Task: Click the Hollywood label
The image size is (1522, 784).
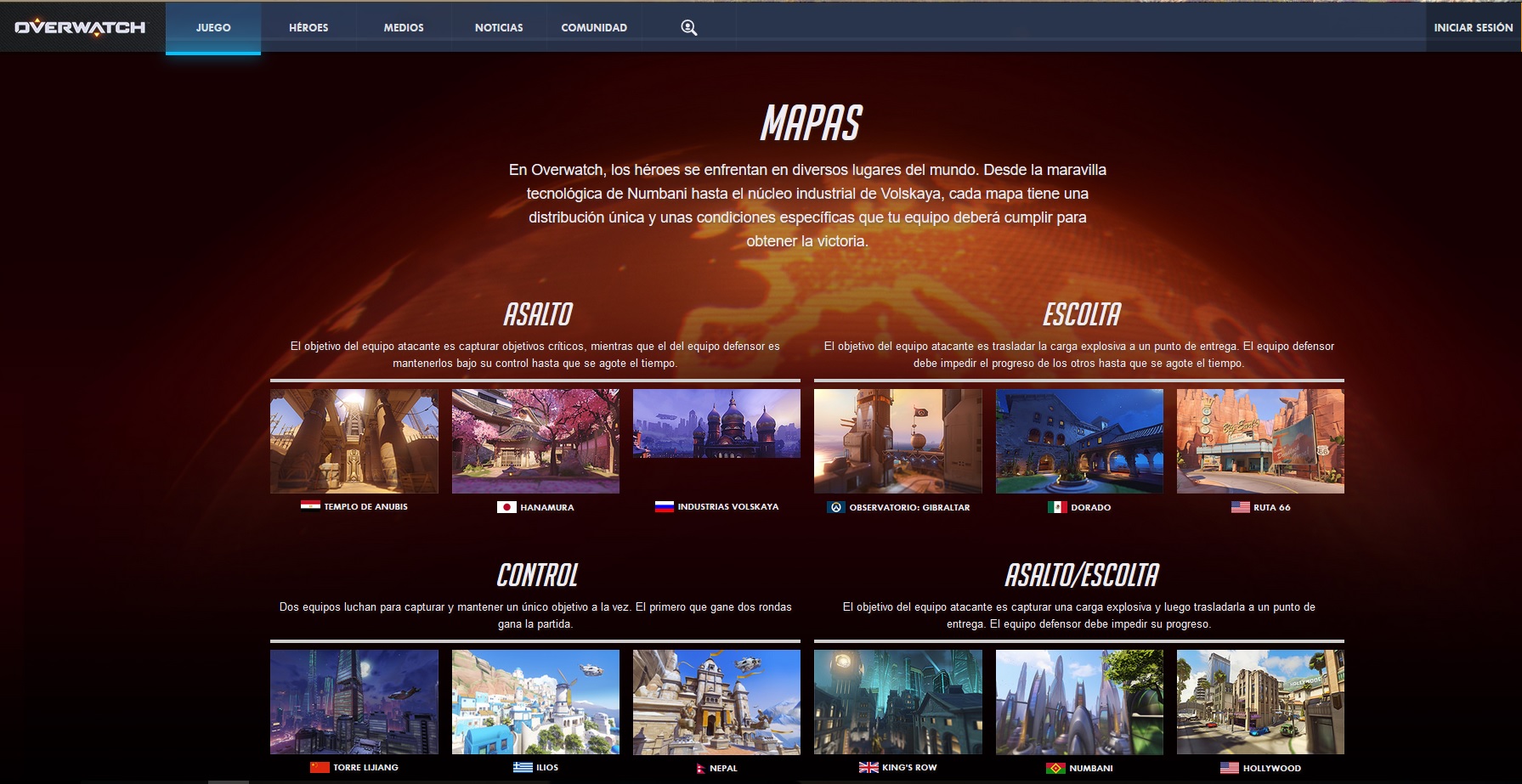Action: (1272, 768)
